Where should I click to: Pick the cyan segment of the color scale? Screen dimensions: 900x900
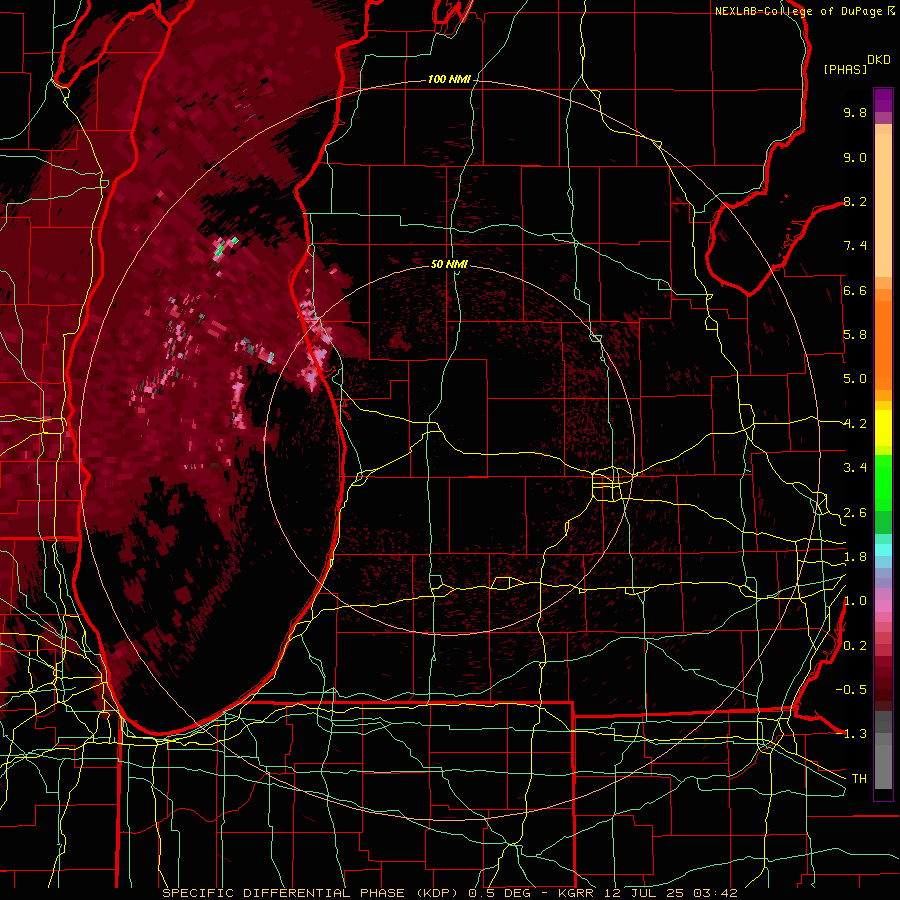coord(883,550)
